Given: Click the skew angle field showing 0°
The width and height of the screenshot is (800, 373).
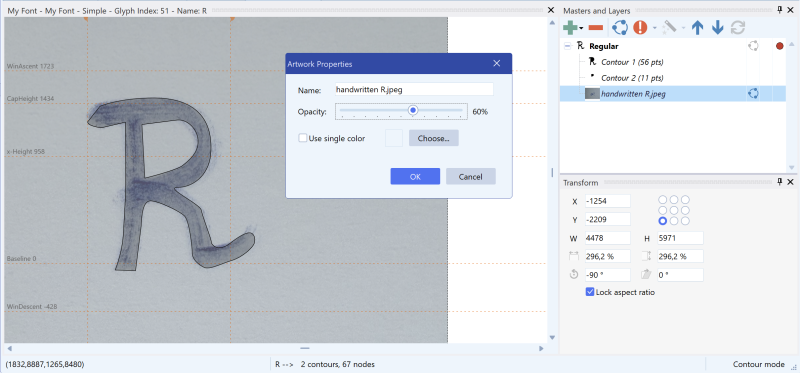Looking at the screenshot, I should pyautogui.click(x=680, y=275).
